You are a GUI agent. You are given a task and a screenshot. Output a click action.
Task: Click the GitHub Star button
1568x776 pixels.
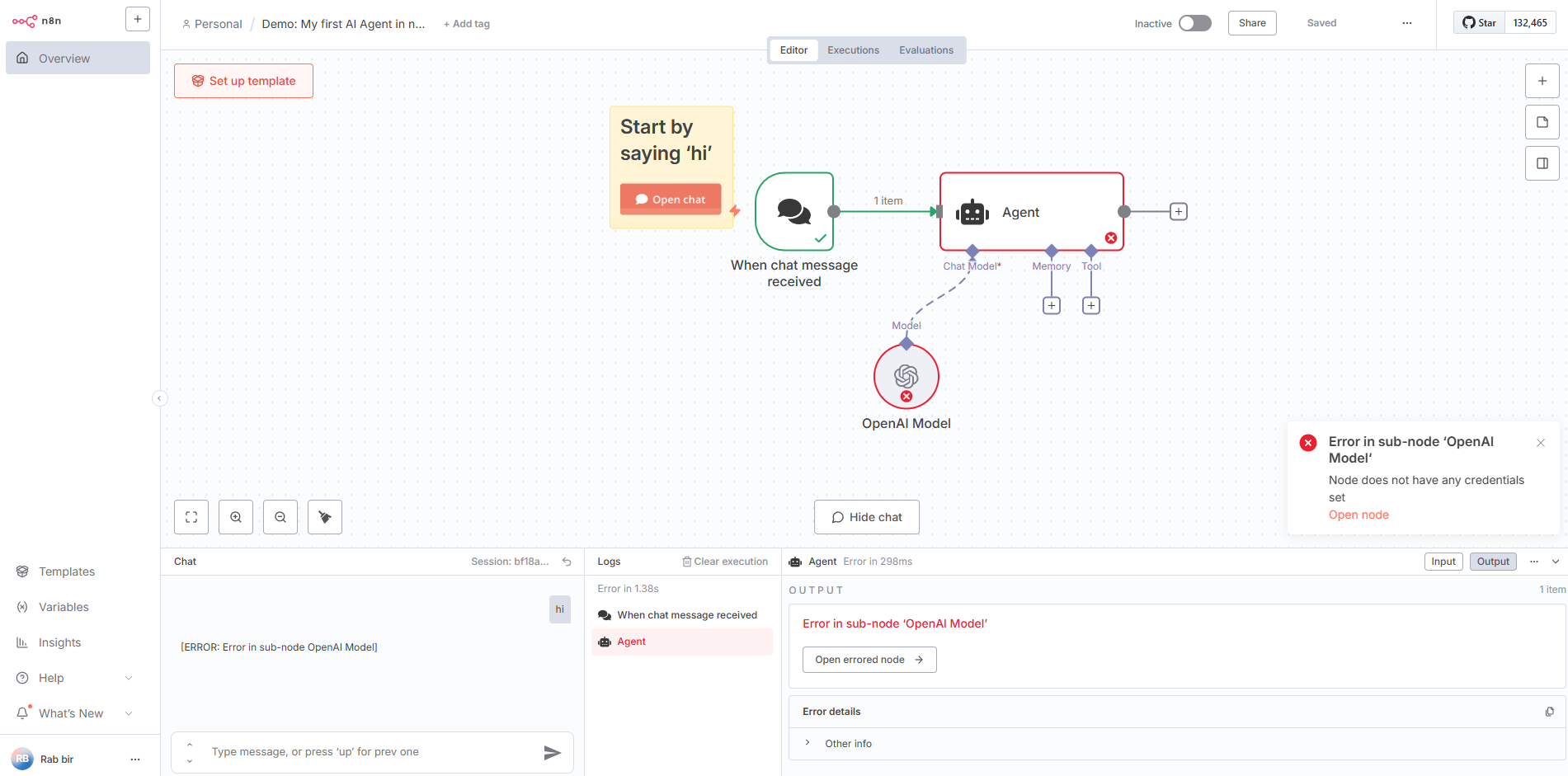tap(1480, 23)
